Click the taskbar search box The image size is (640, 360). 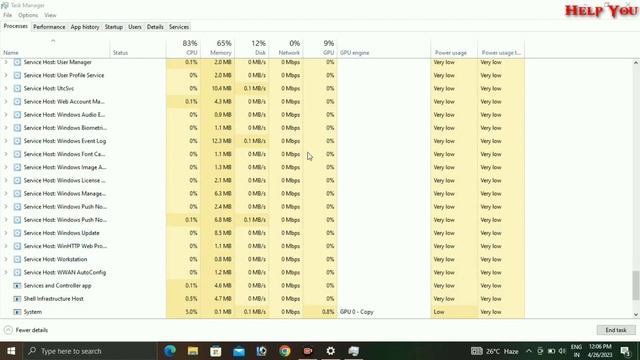pos(90,351)
